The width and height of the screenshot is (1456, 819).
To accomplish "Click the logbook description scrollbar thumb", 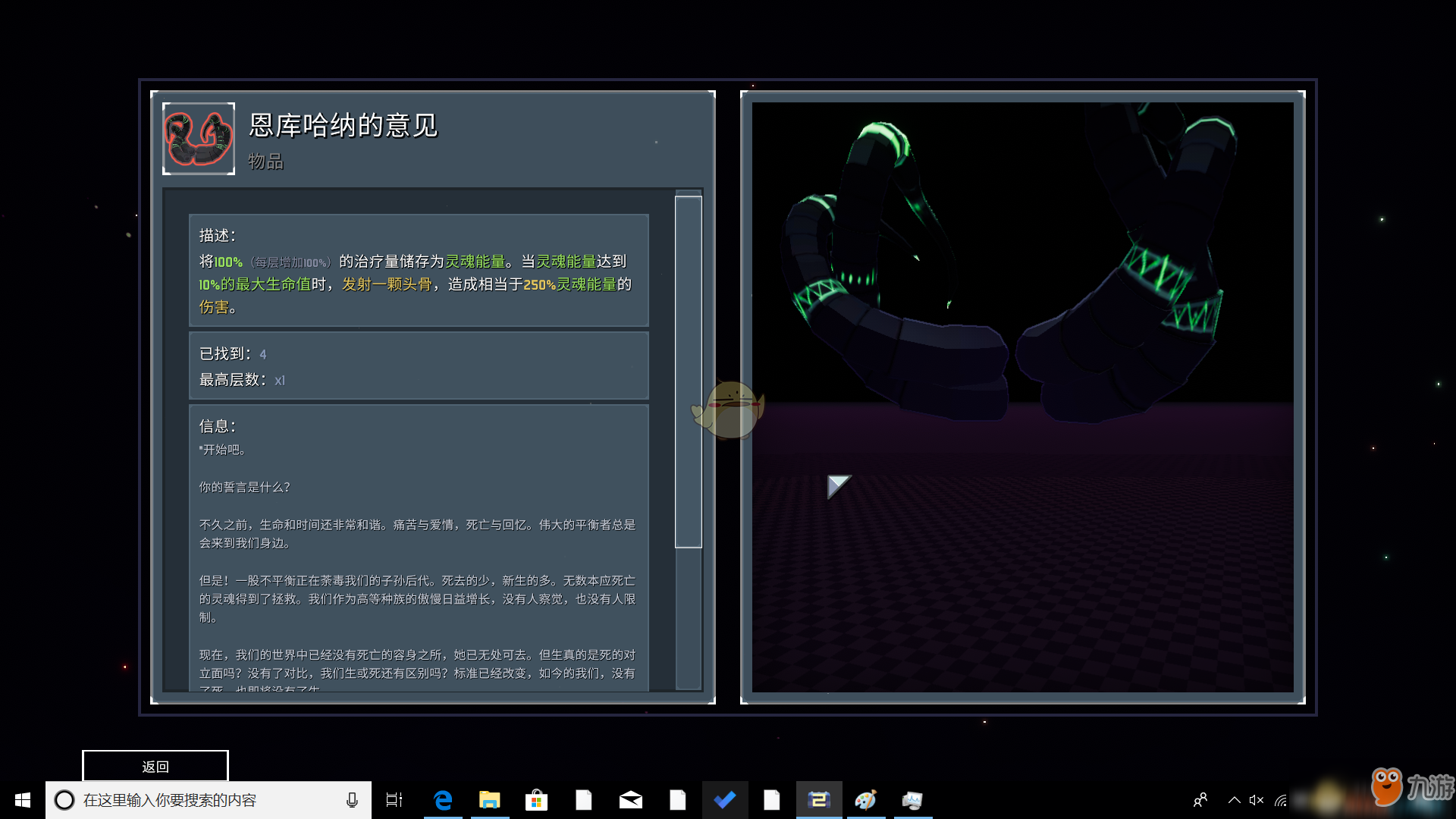I will click(688, 372).
